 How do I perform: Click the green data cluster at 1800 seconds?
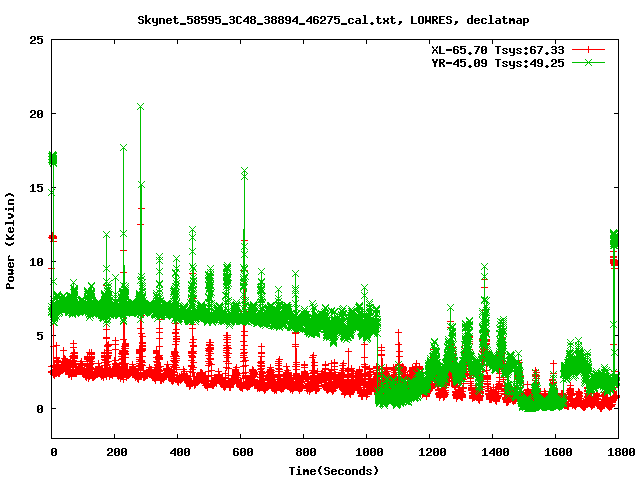point(615,239)
